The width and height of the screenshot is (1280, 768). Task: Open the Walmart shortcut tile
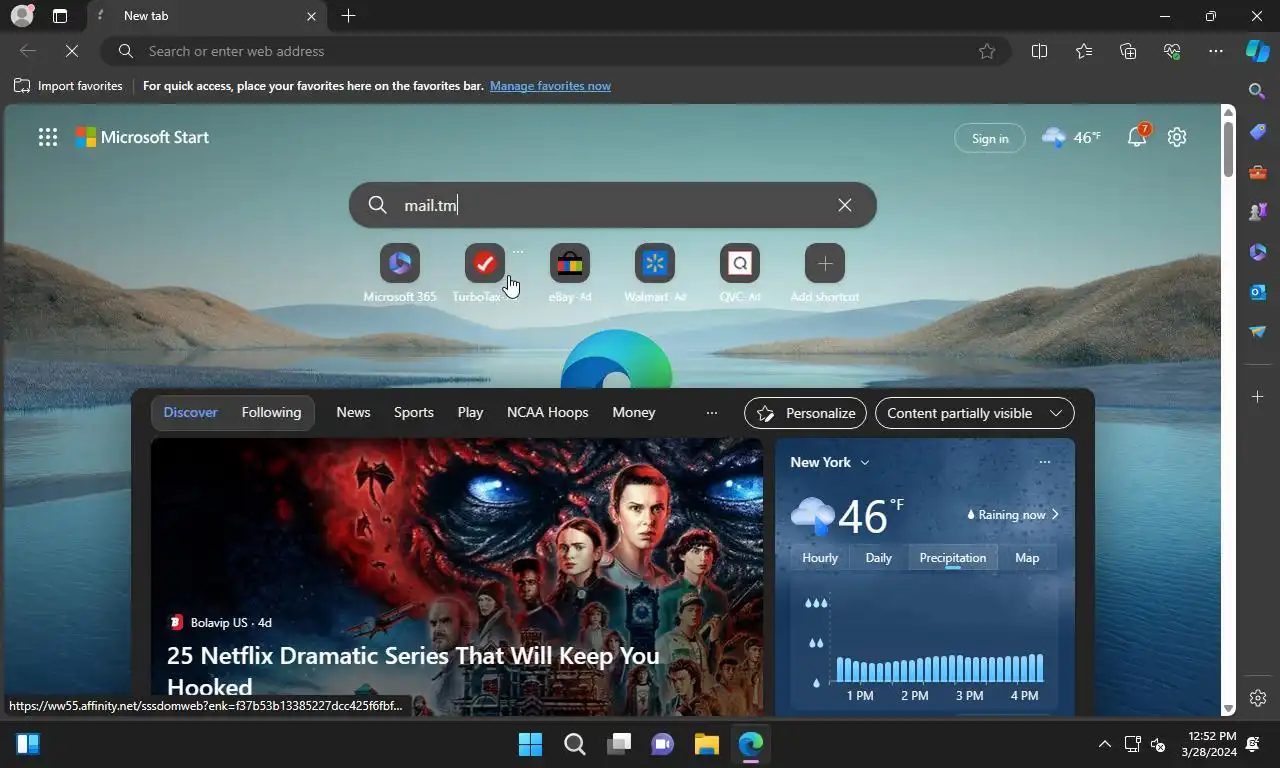(x=655, y=272)
